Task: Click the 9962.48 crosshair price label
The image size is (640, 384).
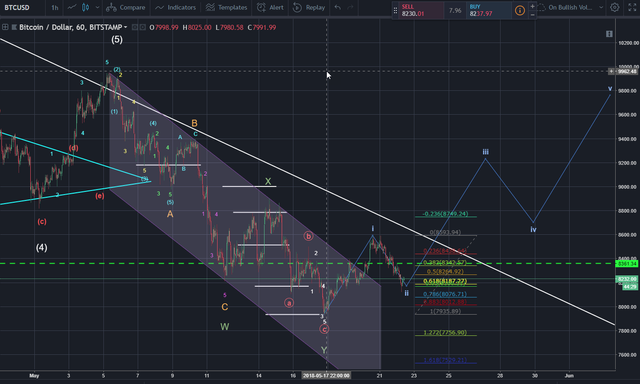Action: tap(626, 71)
